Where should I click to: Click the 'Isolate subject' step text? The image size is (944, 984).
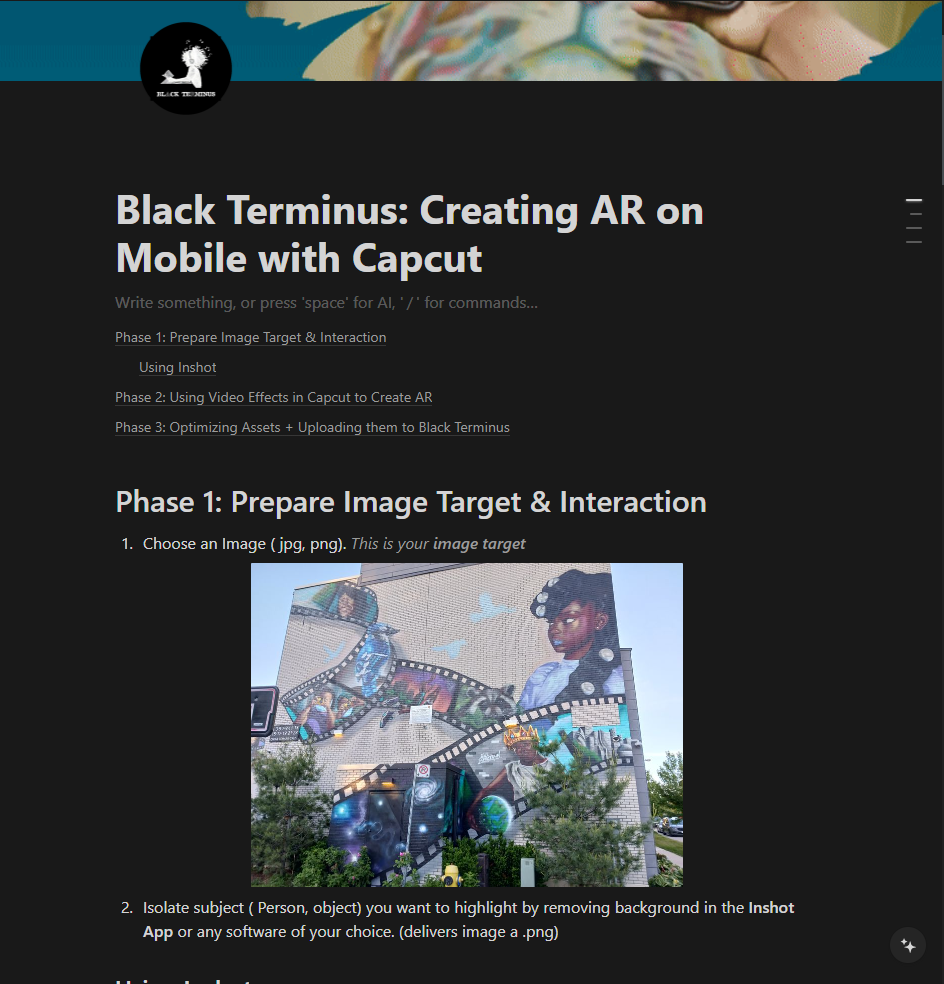point(468,919)
